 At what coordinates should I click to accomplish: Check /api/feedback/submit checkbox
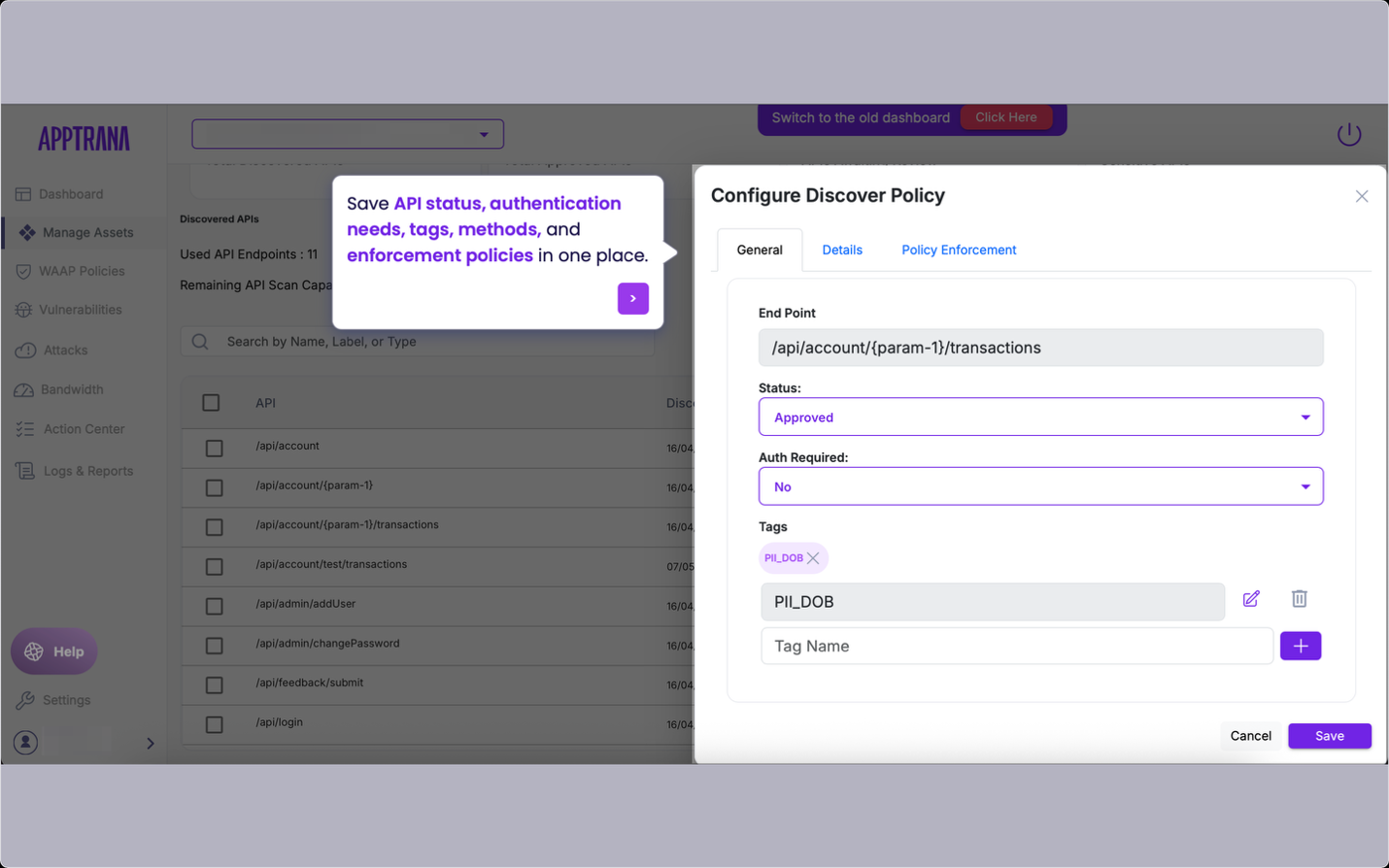click(215, 685)
